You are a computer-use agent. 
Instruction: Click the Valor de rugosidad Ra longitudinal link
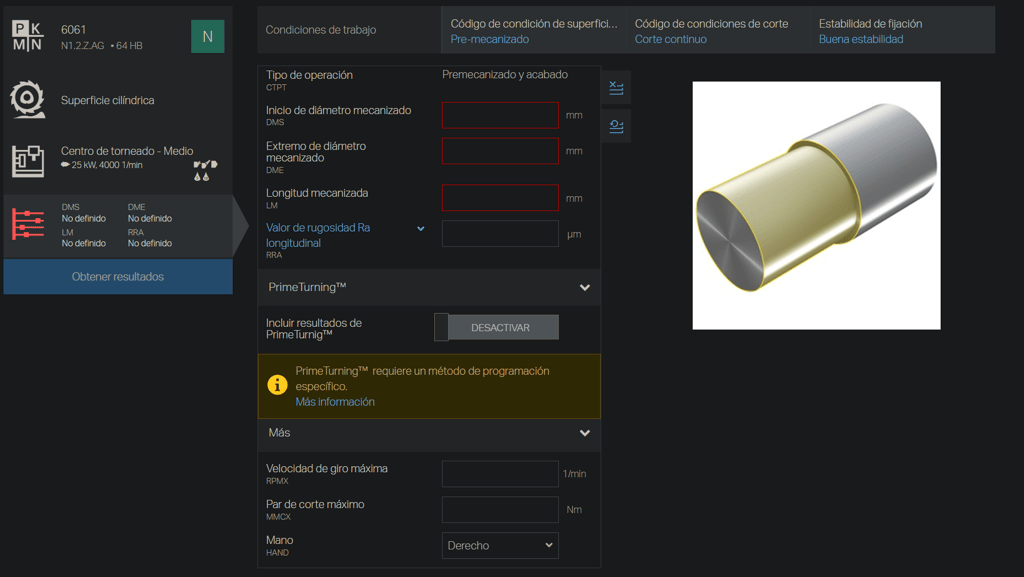coord(318,235)
